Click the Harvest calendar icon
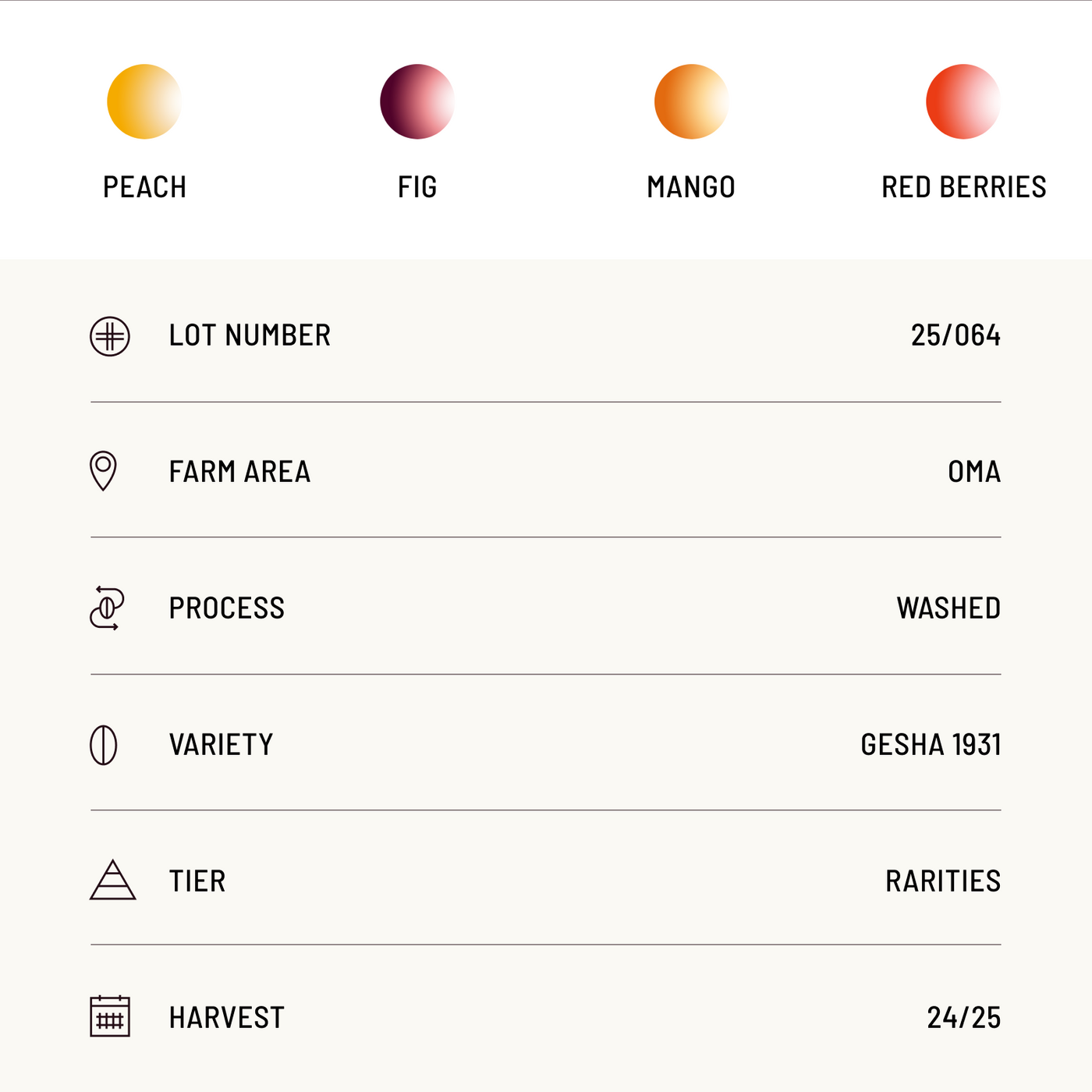Screen dimensions: 1092x1092 pyautogui.click(x=110, y=1016)
